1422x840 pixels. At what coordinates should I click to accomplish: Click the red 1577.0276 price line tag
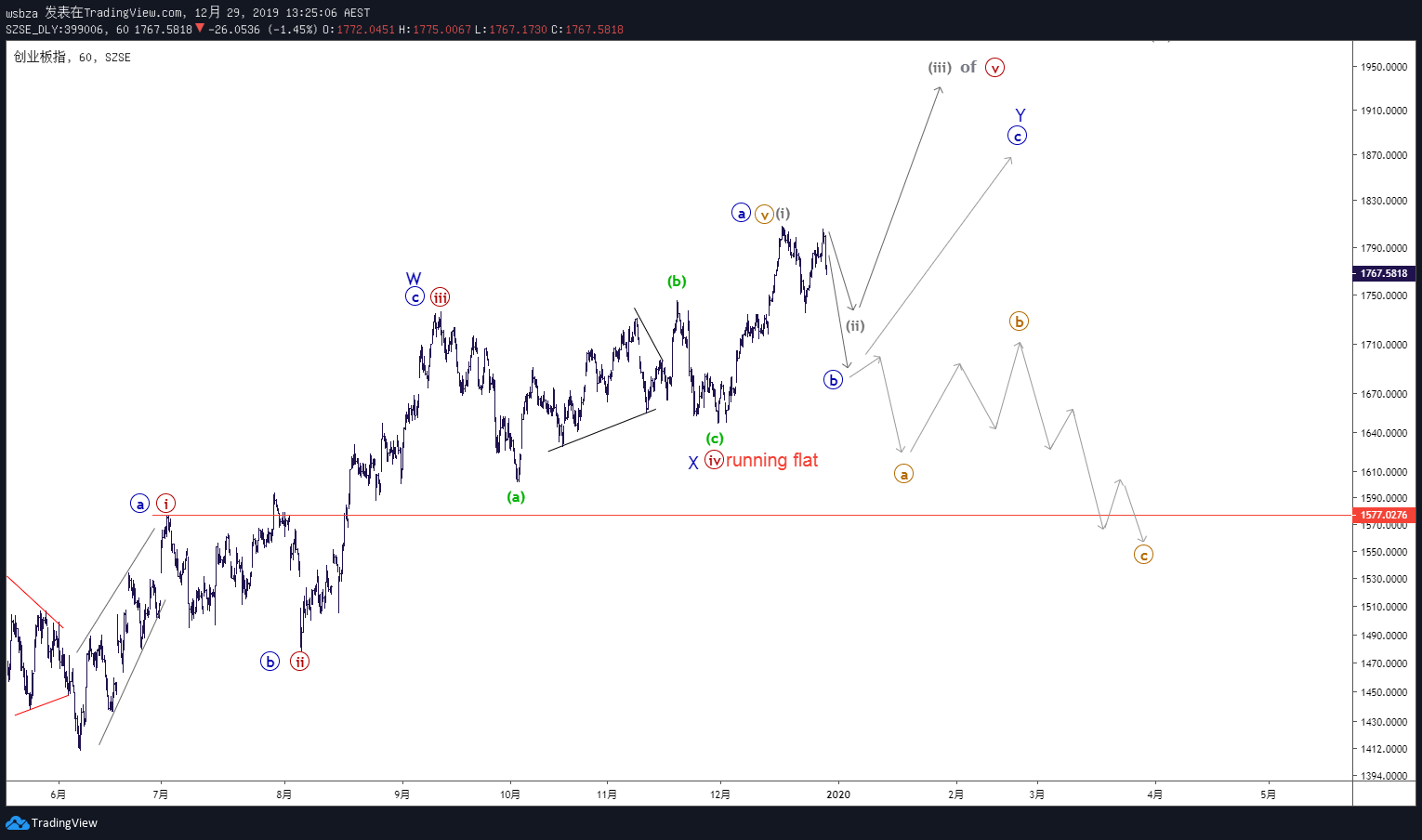1384,515
